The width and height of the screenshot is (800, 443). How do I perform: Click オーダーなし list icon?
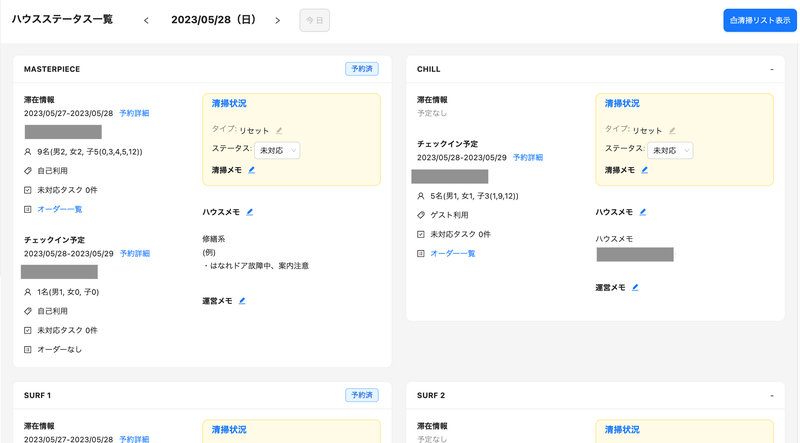tap(28, 350)
